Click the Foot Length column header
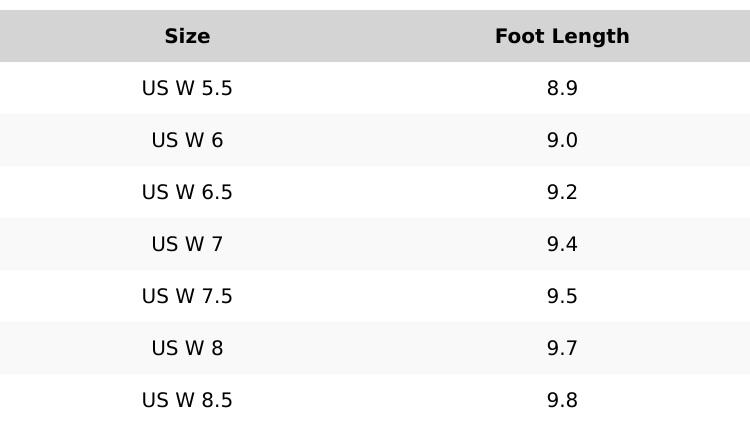This screenshot has height=426, width=750. (x=562, y=37)
